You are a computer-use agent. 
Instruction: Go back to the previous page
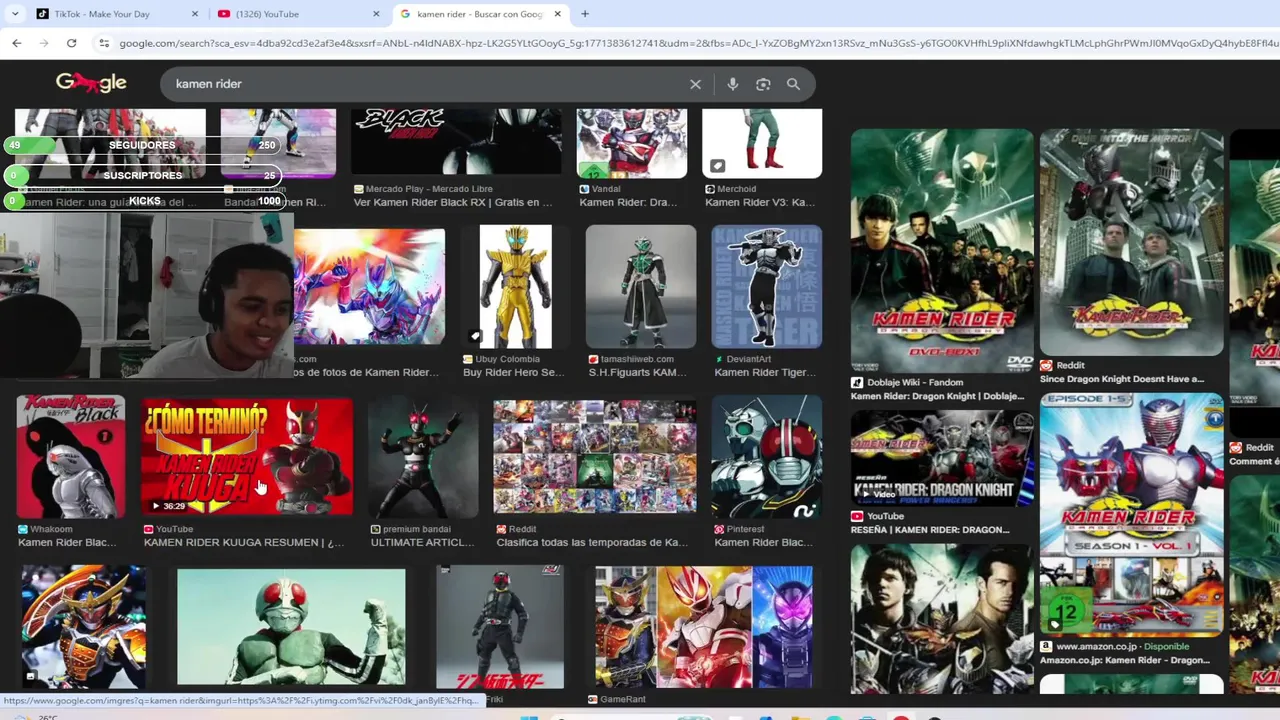[x=17, y=43]
